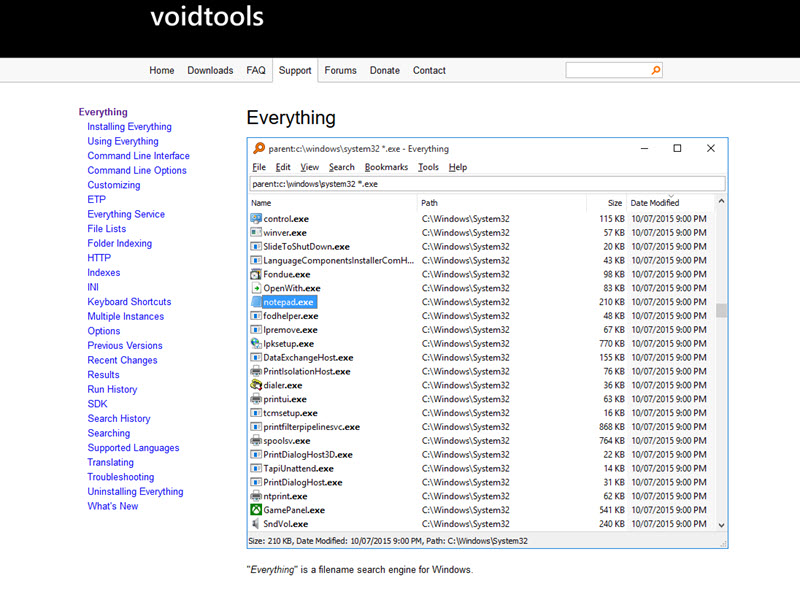This screenshot has height=608, width=800.
Task: Click the control.exe file icon
Action: pos(256,218)
